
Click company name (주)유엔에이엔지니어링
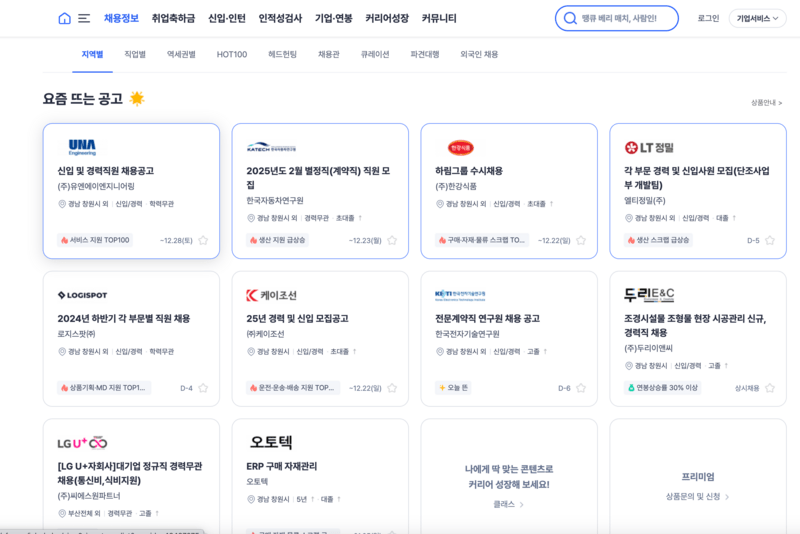click(96, 187)
